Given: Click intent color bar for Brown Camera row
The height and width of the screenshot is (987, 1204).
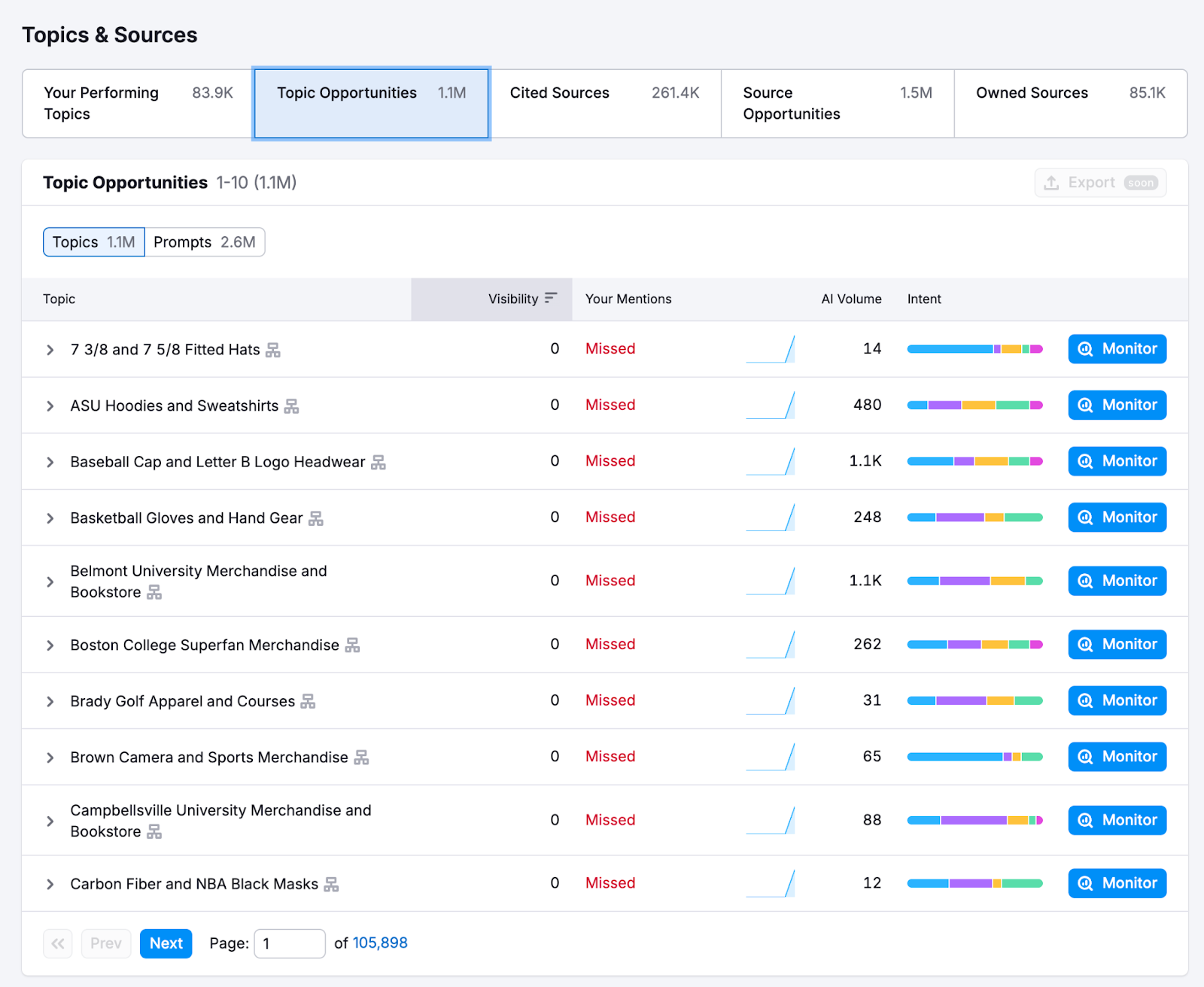Looking at the screenshot, I should (x=974, y=757).
